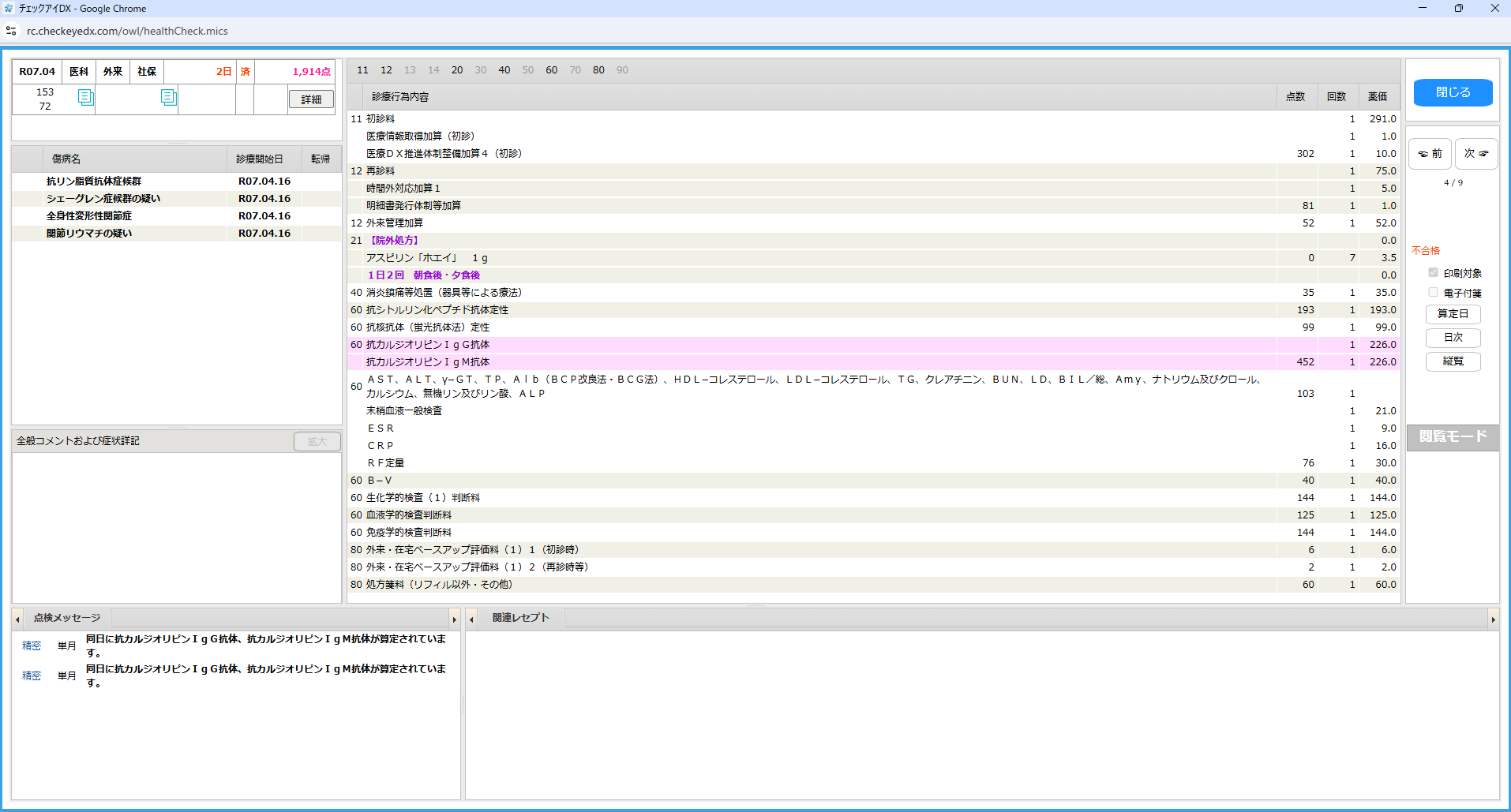Select the ＲＦ定量 row
The image size is (1511, 812).
874,463
